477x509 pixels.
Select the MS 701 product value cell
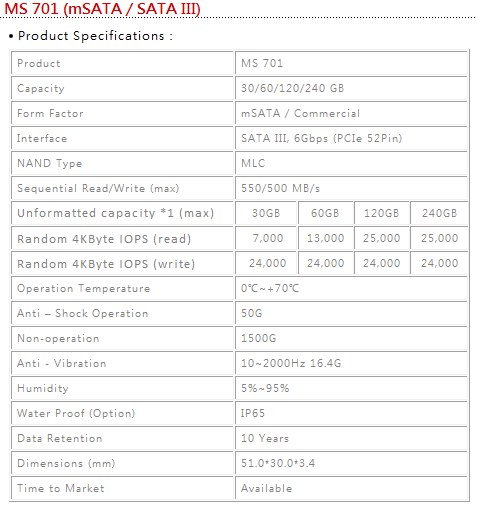pos(351,63)
